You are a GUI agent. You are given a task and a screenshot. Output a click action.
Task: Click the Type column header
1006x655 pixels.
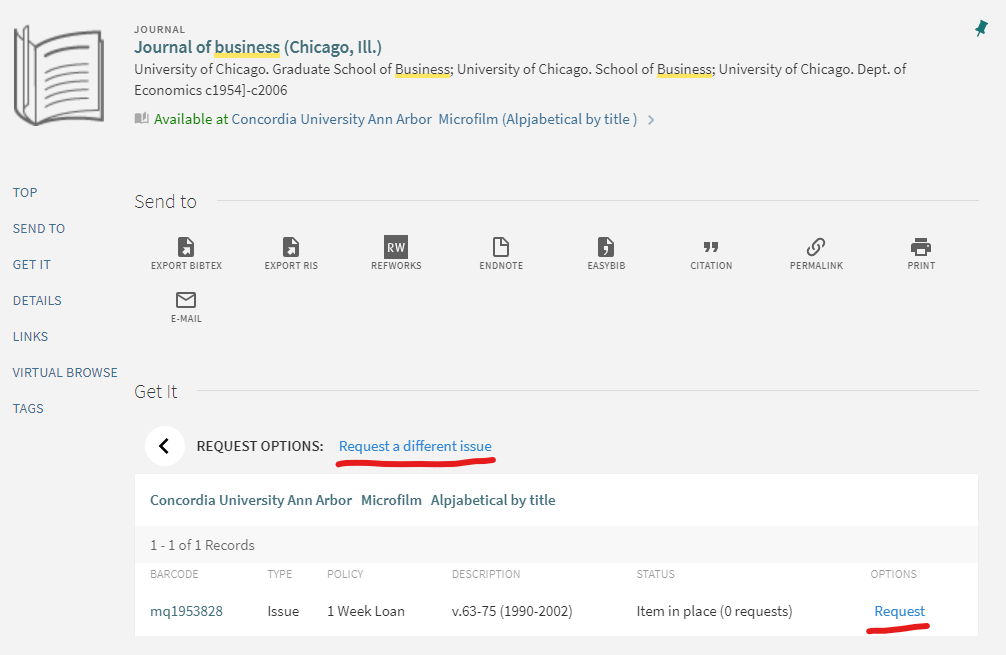[x=280, y=574]
